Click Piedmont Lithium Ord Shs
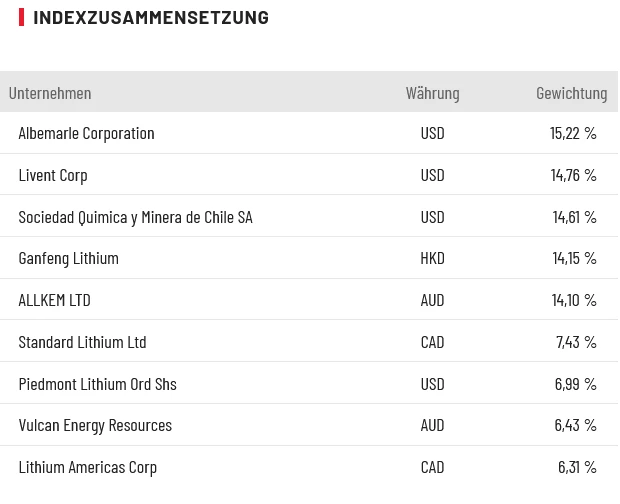 tap(97, 384)
